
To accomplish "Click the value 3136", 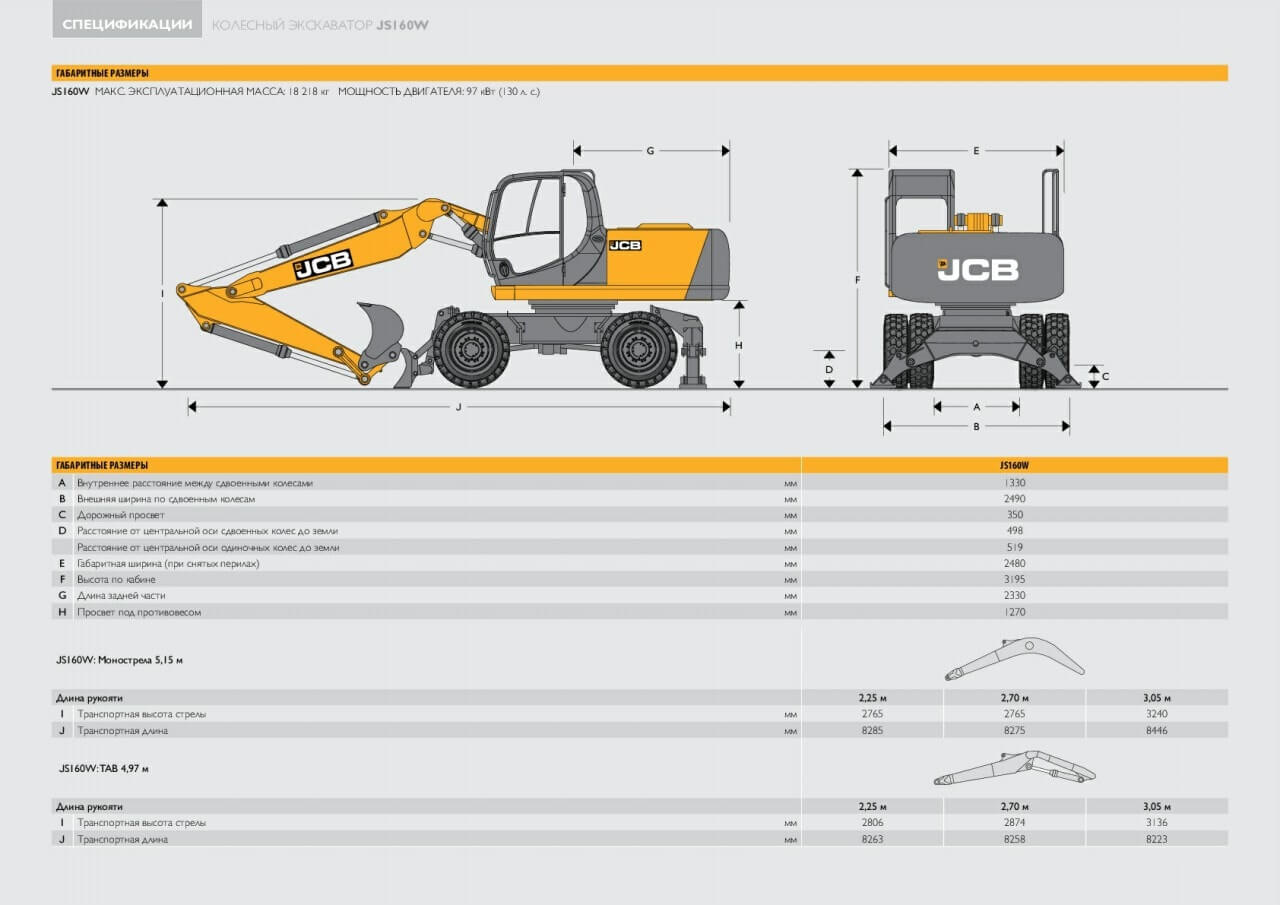I will click(x=1157, y=823).
